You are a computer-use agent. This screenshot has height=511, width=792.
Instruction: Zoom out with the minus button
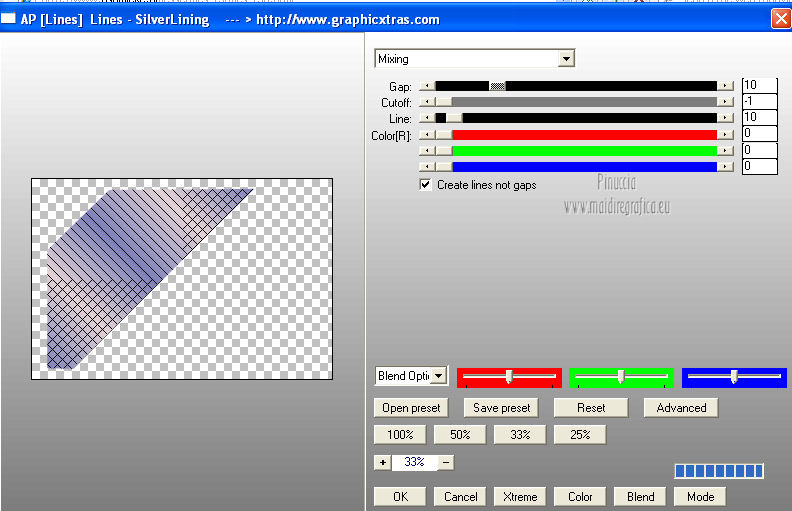(x=446, y=462)
